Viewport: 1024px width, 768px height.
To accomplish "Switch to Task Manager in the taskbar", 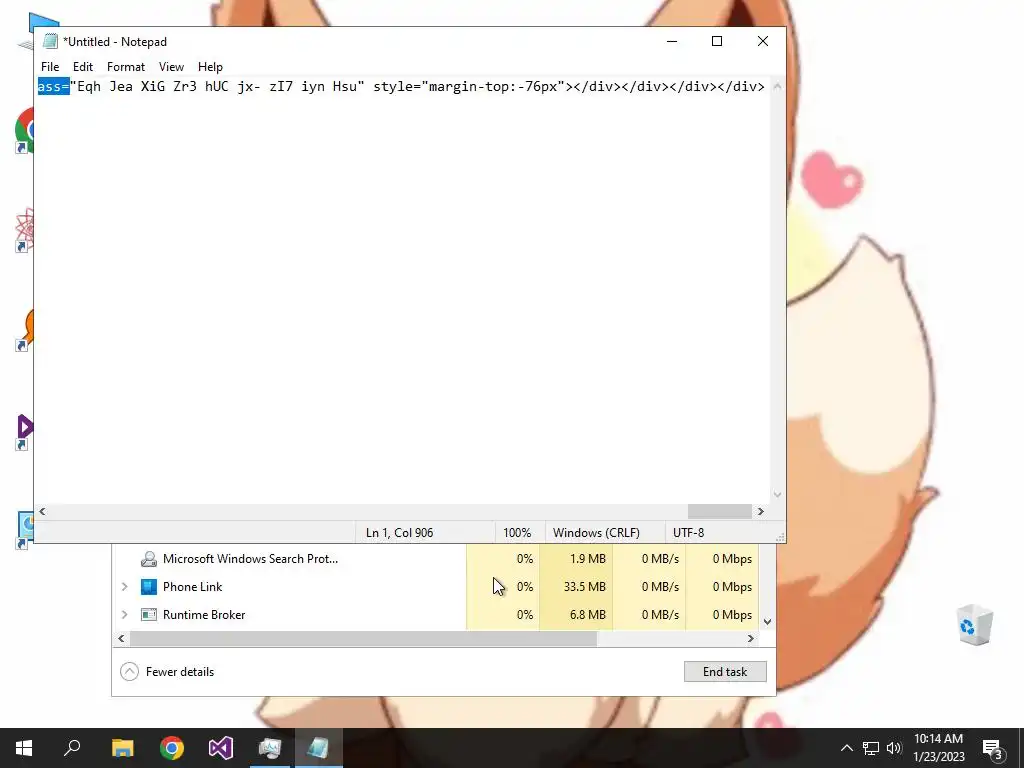I will tap(270, 748).
